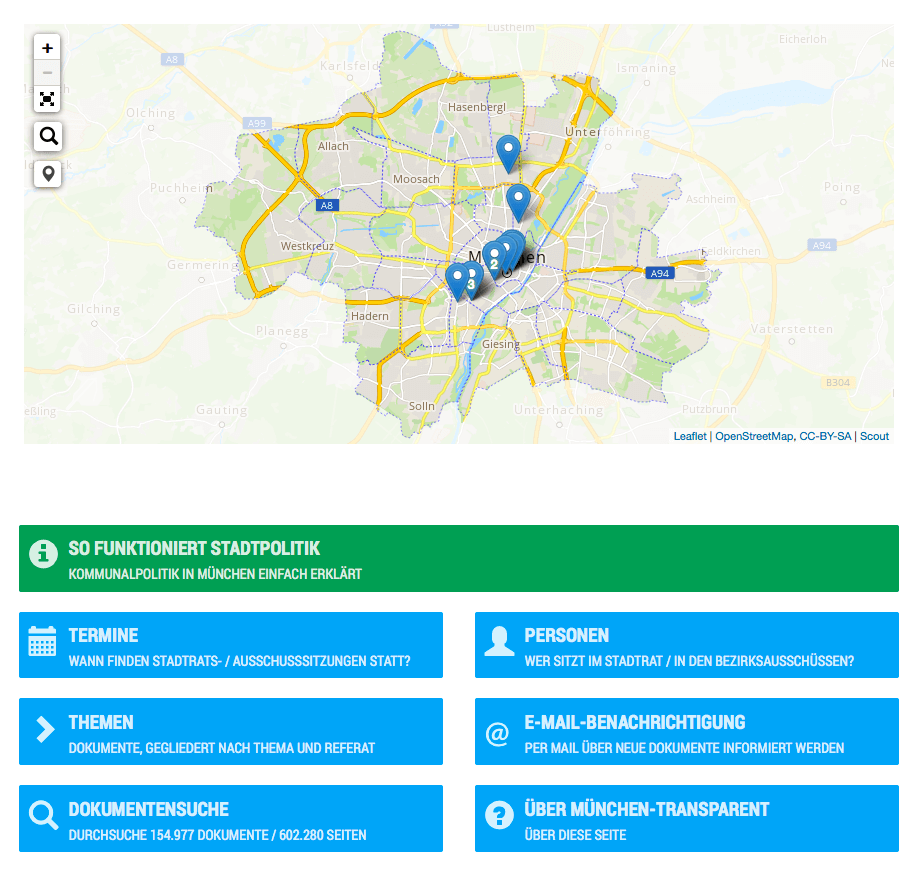
Task: Open the OpenStreetMap attribution link
Action: coord(753,436)
